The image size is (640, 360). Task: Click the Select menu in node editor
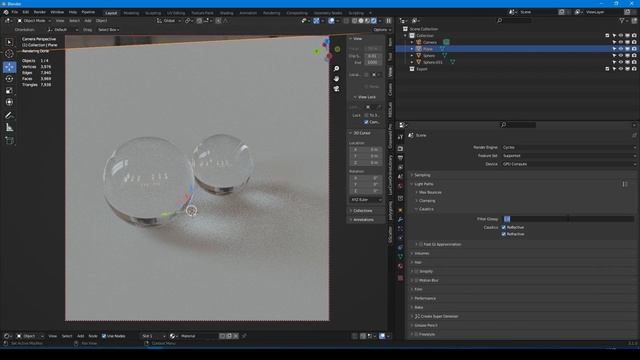pos(67,336)
